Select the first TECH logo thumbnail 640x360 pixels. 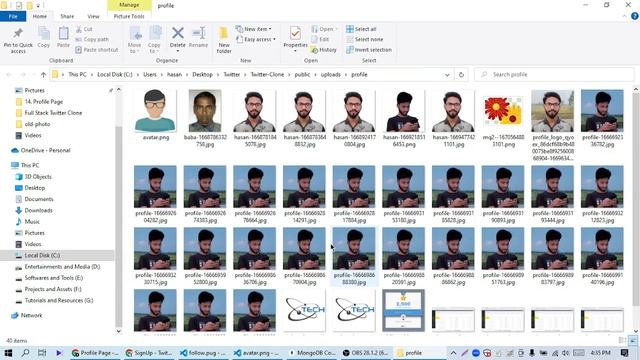point(304,310)
